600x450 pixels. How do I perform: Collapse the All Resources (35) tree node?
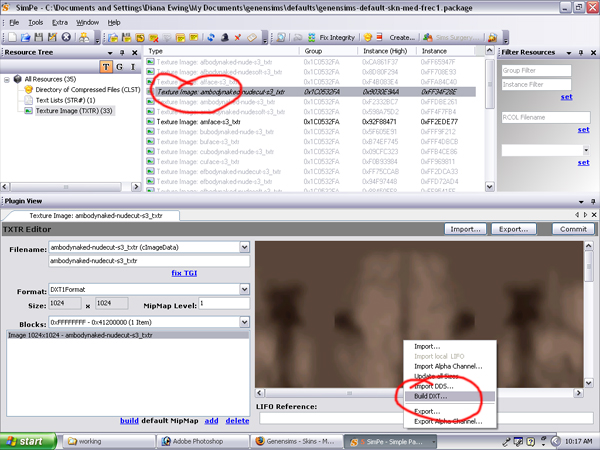(x=7, y=80)
